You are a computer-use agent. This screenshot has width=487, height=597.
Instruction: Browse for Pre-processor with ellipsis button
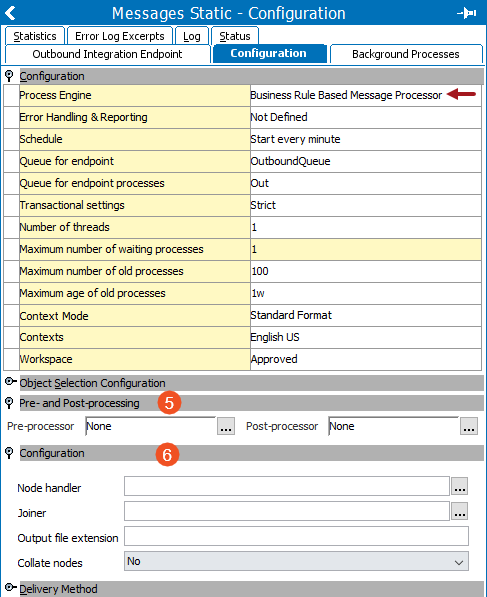click(x=226, y=426)
